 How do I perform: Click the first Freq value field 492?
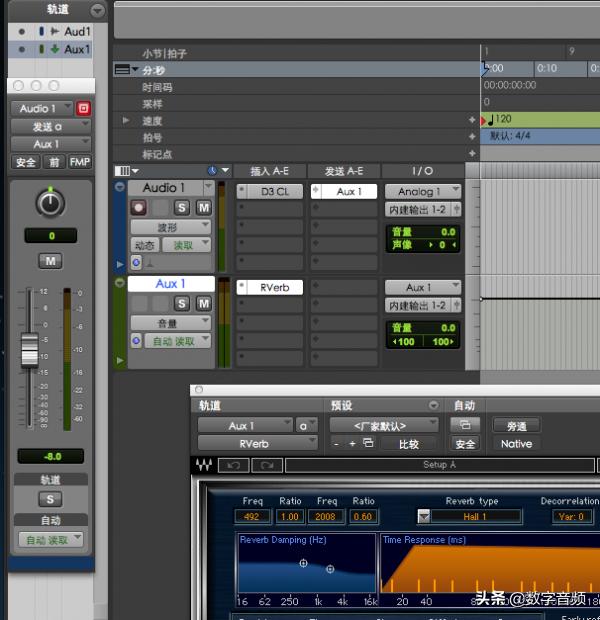tap(252, 516)
